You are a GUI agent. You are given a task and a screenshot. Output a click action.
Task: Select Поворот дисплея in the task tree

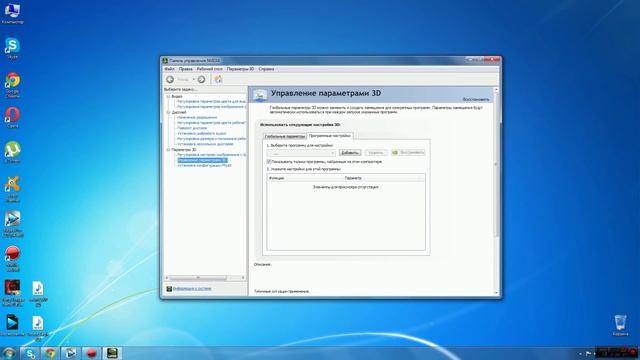tap(192, 128)
